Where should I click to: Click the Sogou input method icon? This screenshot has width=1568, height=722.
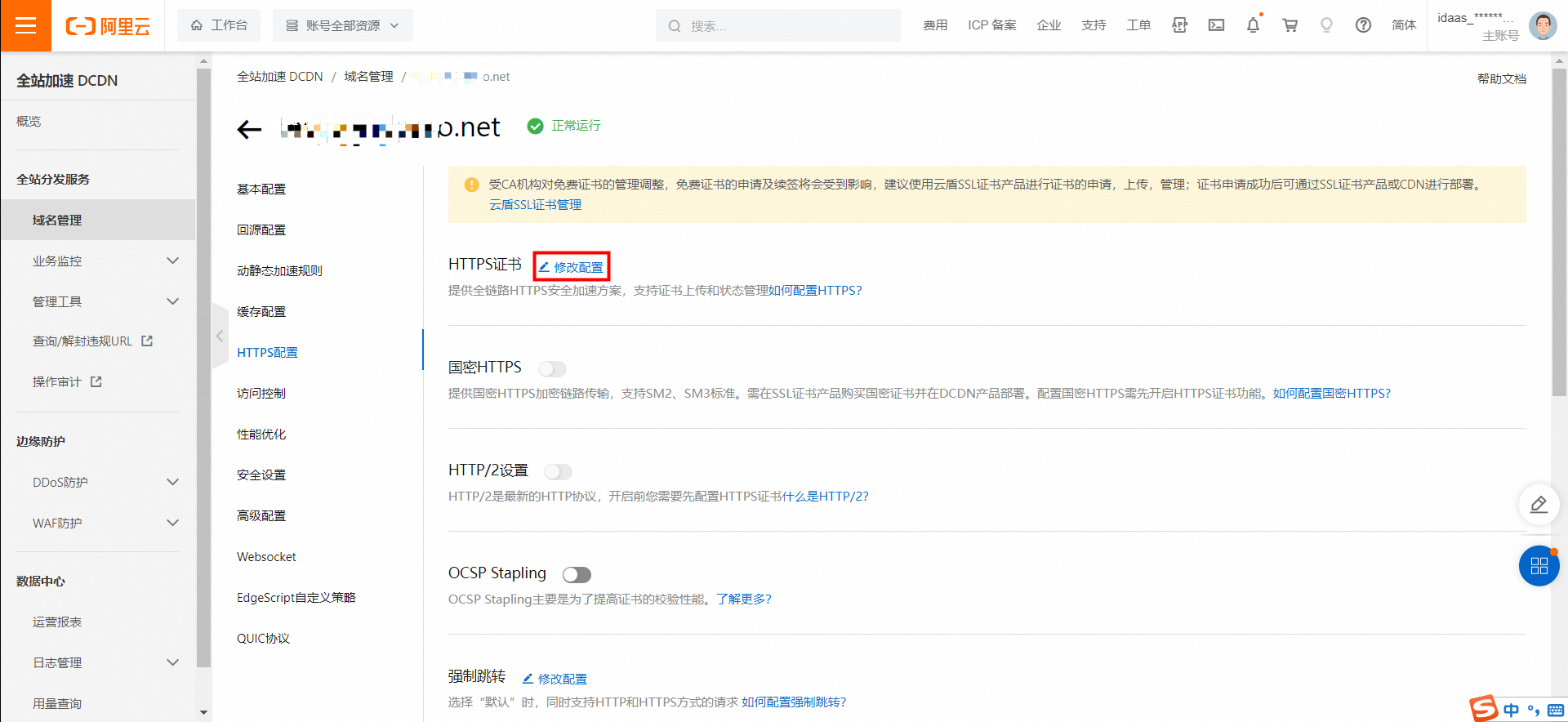click(x=1483, y=708)
